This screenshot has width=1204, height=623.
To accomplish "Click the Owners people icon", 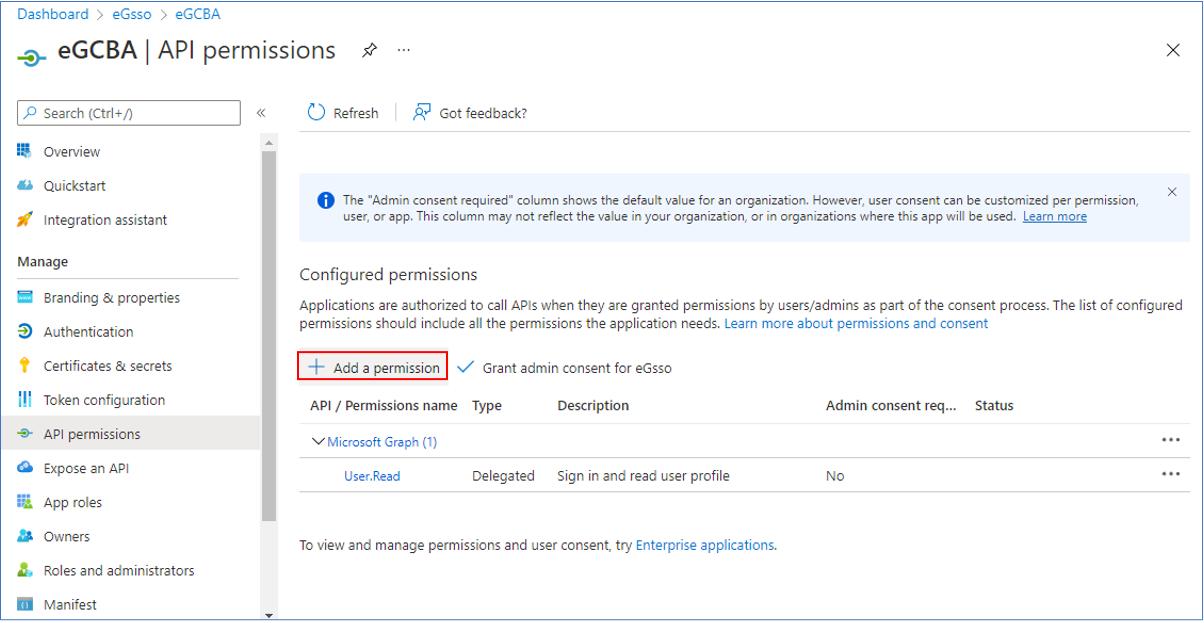I will point(25,535).
